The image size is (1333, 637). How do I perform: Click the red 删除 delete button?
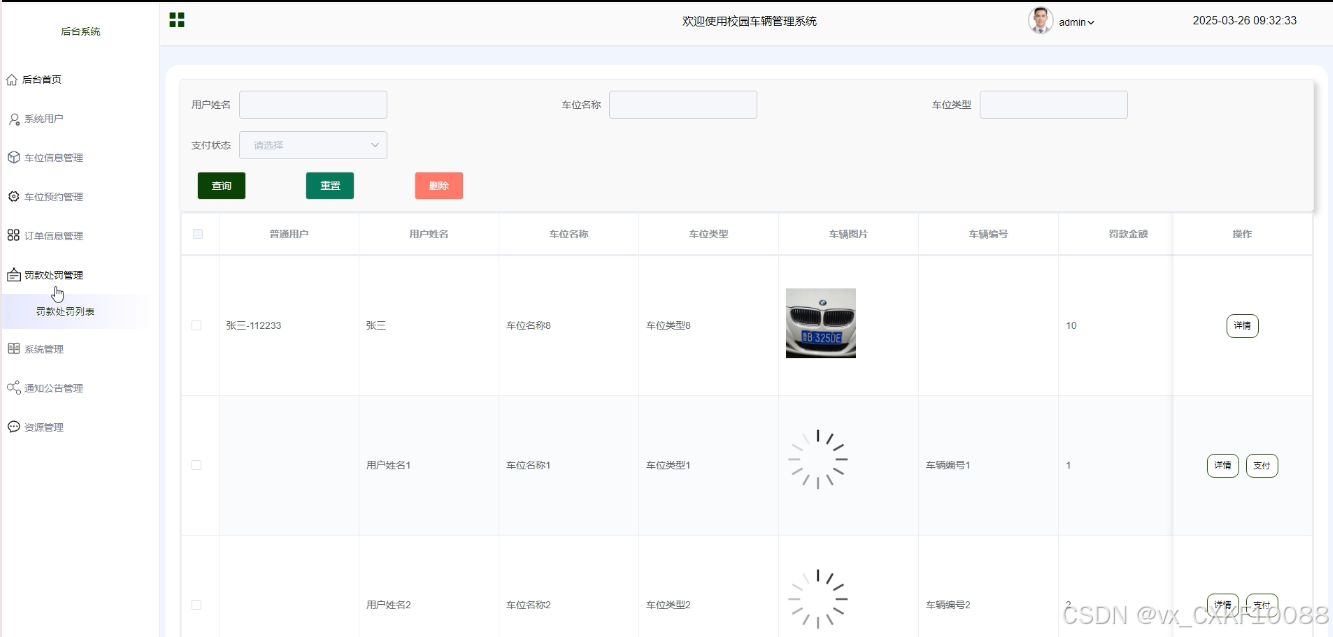click(439, 186)
